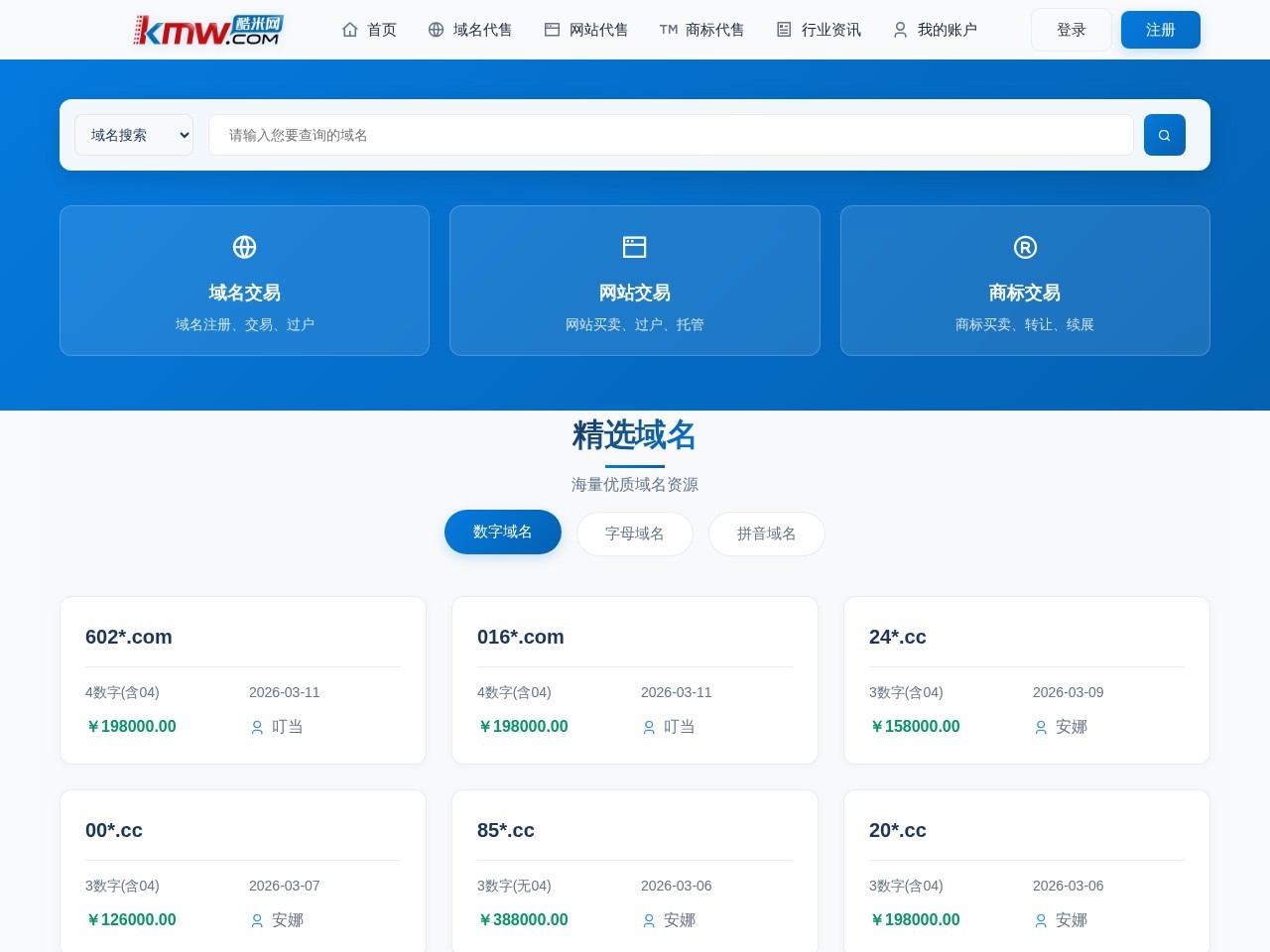Switch to the 字母域名 filter tab
This screenshot has height=952, width=1270.
[635, 534]
